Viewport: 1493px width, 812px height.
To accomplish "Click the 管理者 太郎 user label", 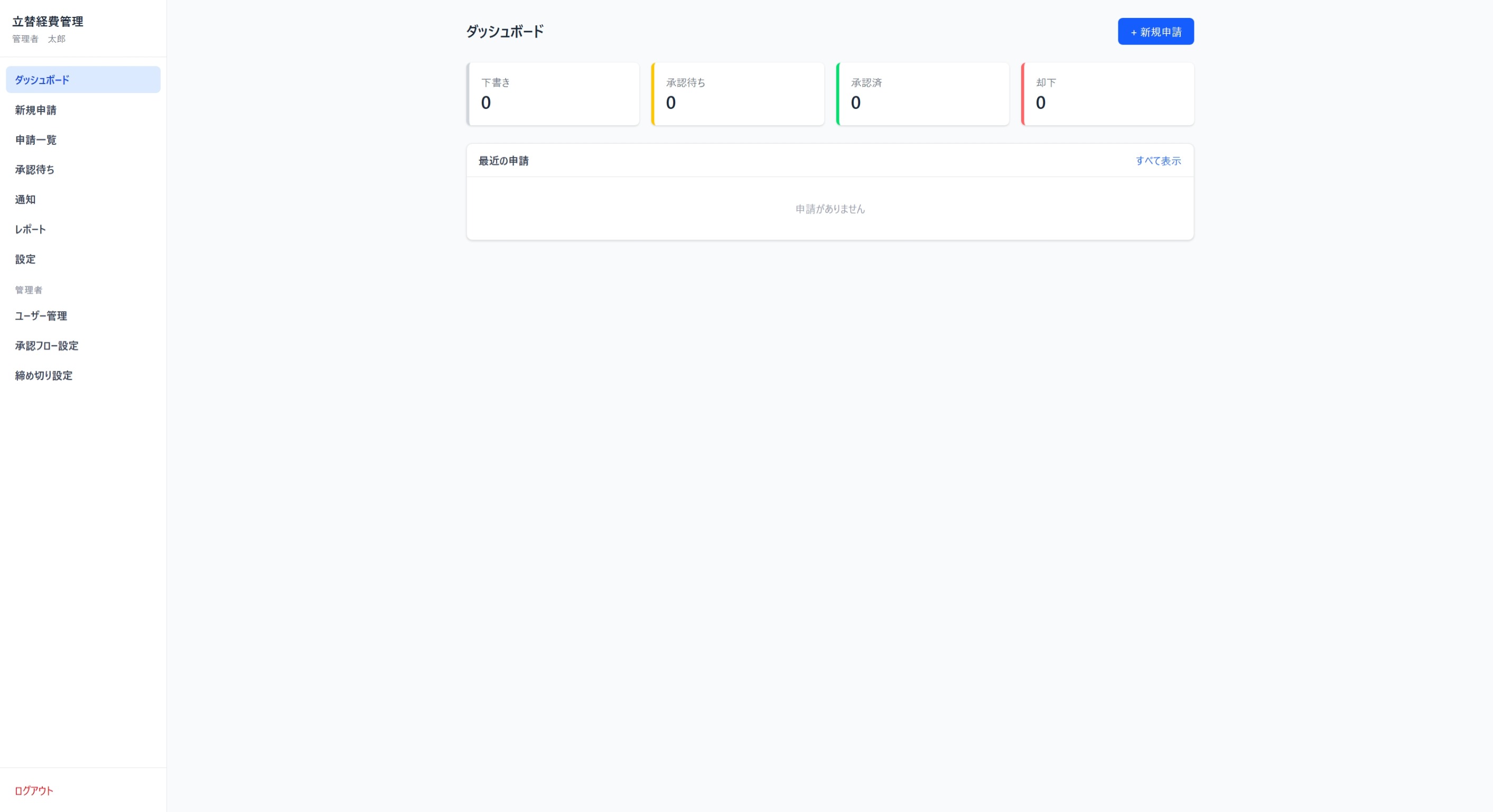I will [x=37, y=40].
